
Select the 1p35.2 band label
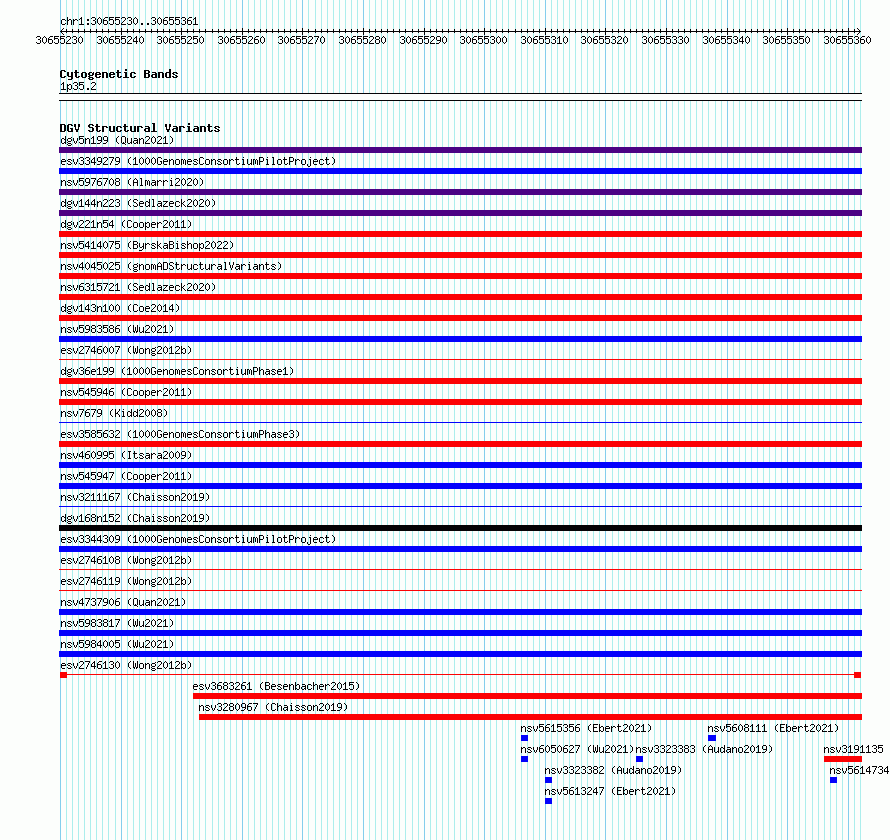point(78,86)
